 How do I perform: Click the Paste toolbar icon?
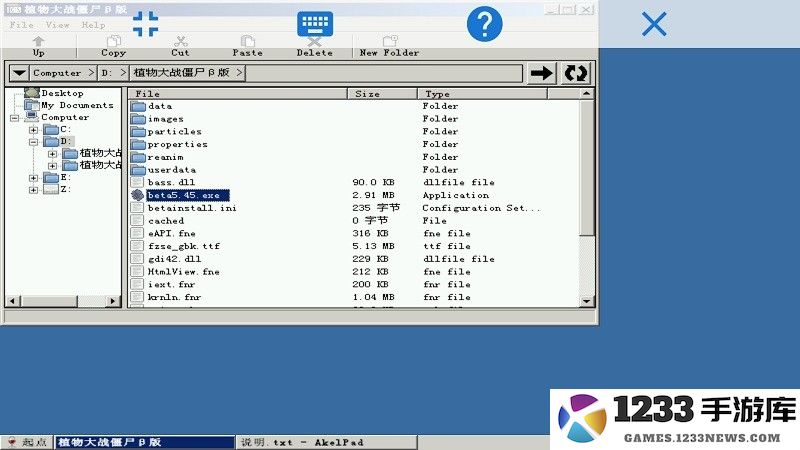[x=247, y=46]
